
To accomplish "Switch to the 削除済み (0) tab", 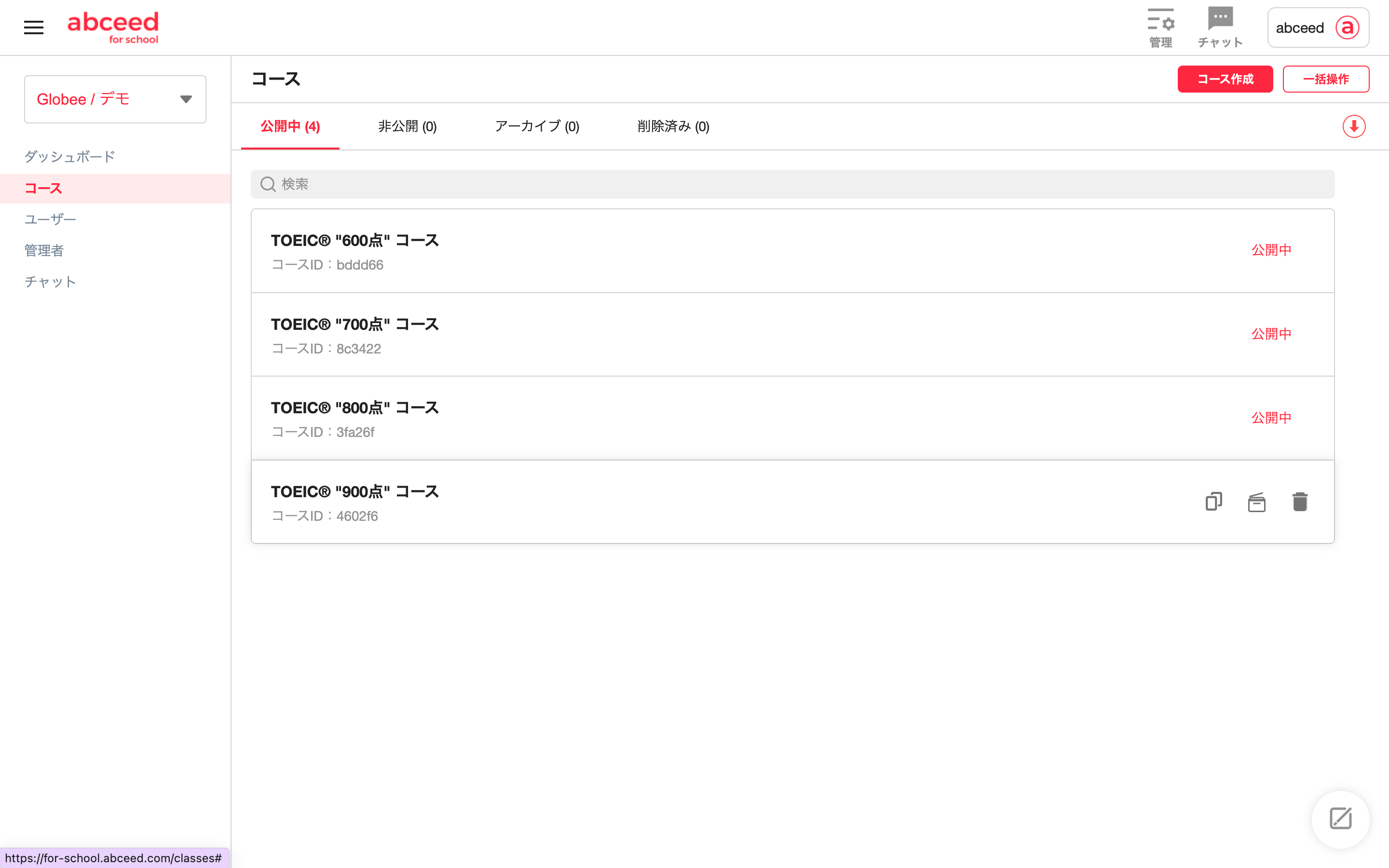I will [673, 126].
